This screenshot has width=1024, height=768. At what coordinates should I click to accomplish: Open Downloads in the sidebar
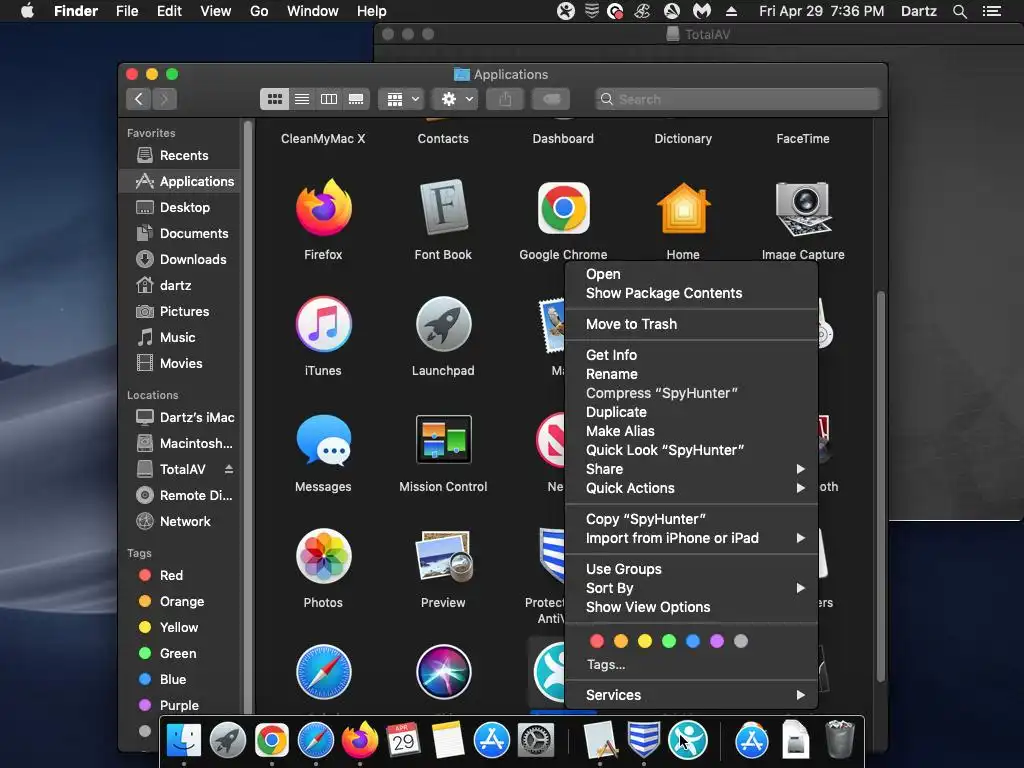point(181,259)
